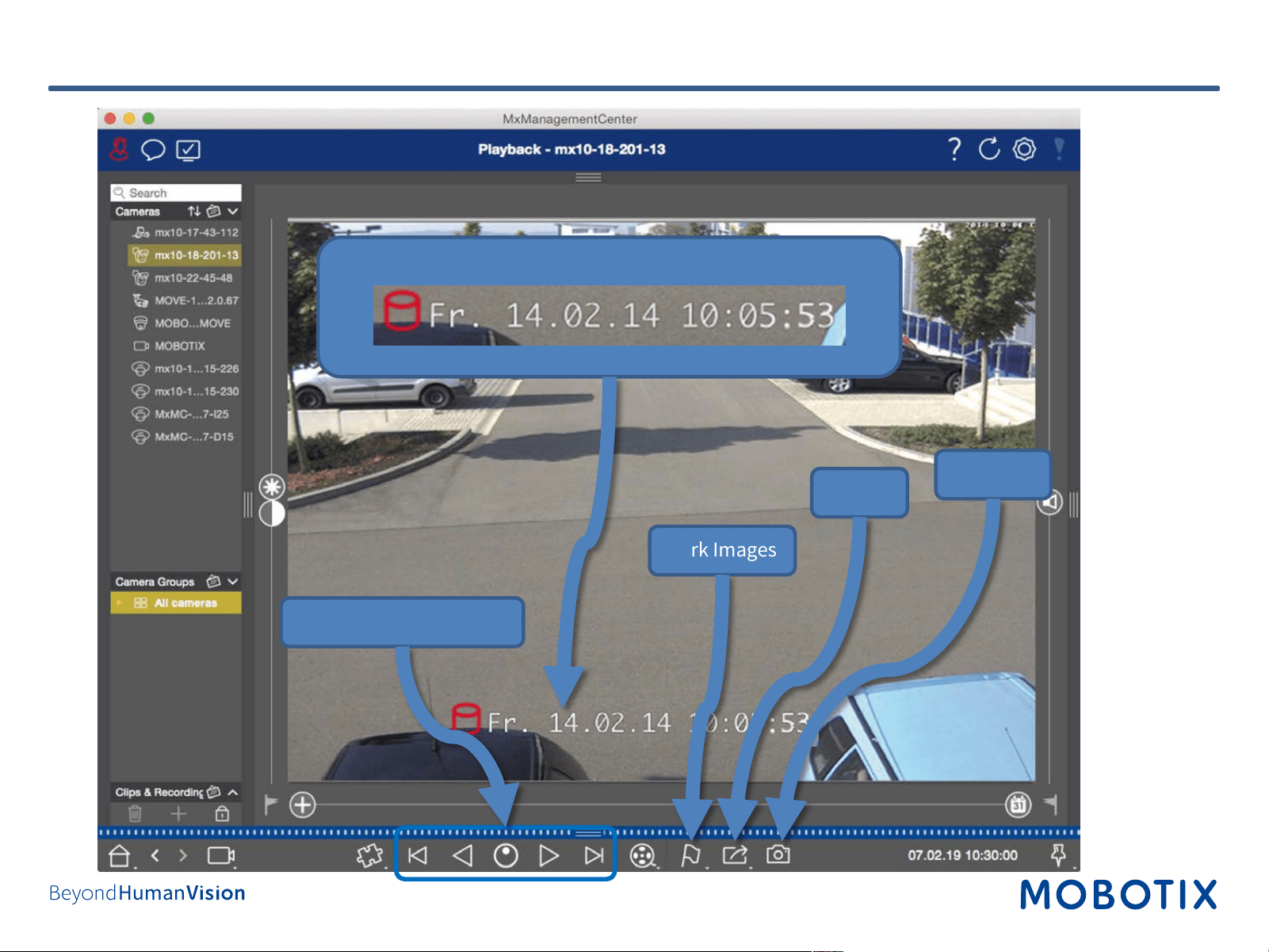Navigate forward with the right chevron

pyautogui.click(x=183, y=855)
